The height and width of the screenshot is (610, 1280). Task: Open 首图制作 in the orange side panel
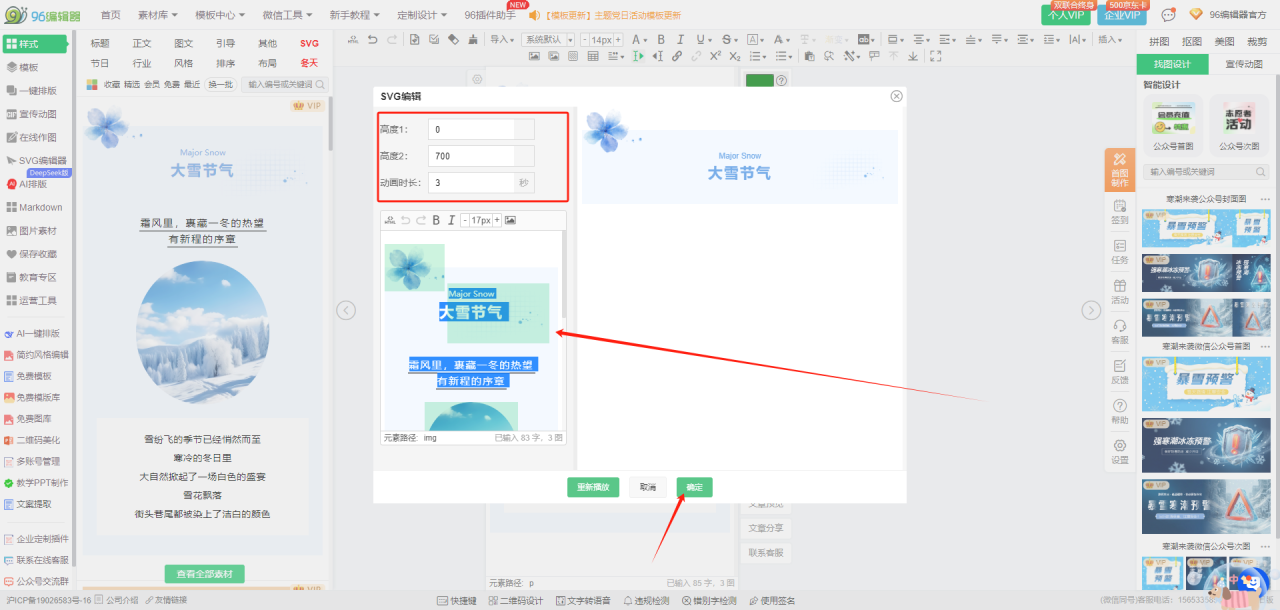click(x=1120, y=170)
